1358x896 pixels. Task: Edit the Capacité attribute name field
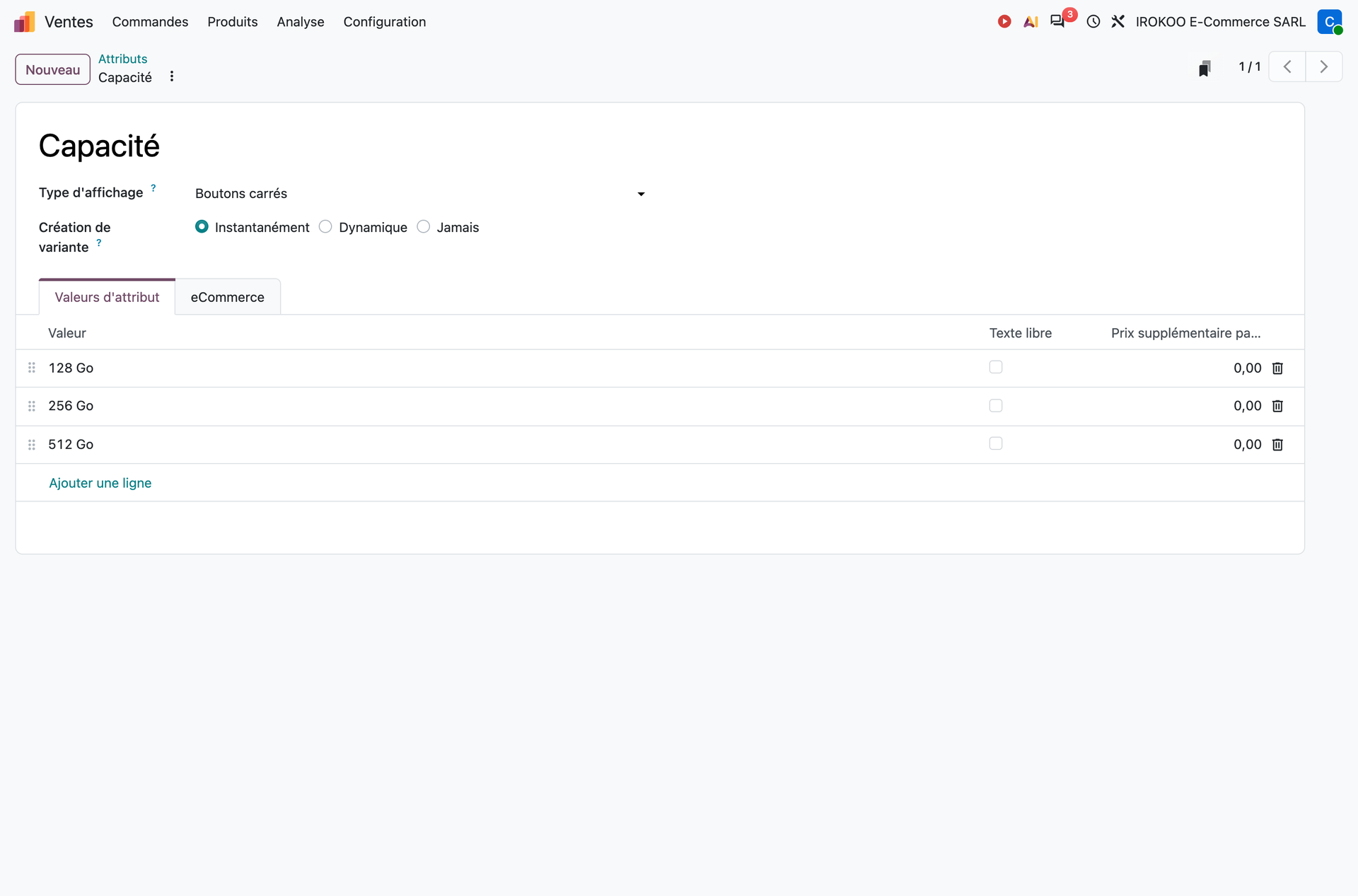(99, 146)
